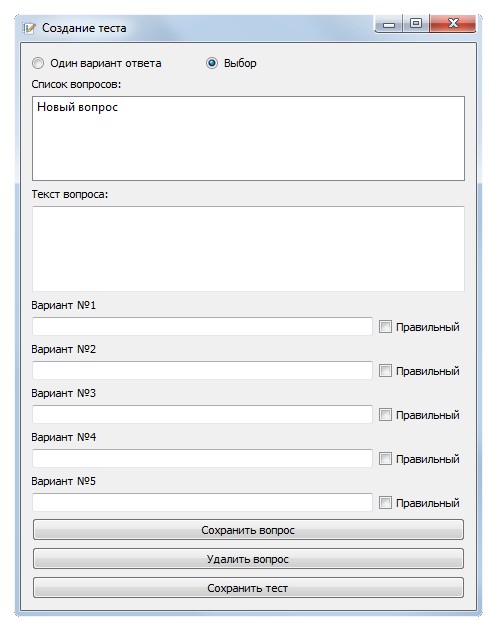The height and width of the screenshot is (629, 497).
Task: Click the 'Сохранить тест' button
Action: (x=248, y=588)
